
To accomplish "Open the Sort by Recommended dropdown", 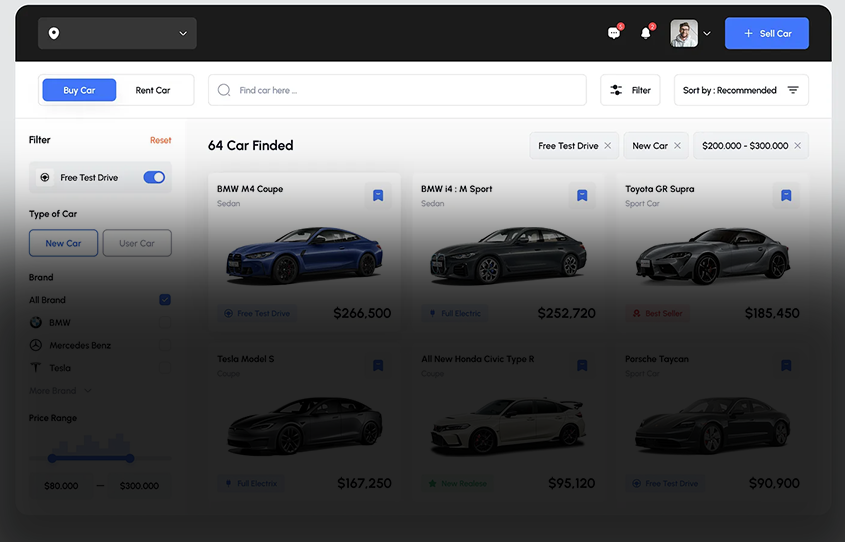I will [x=741, y=90].
